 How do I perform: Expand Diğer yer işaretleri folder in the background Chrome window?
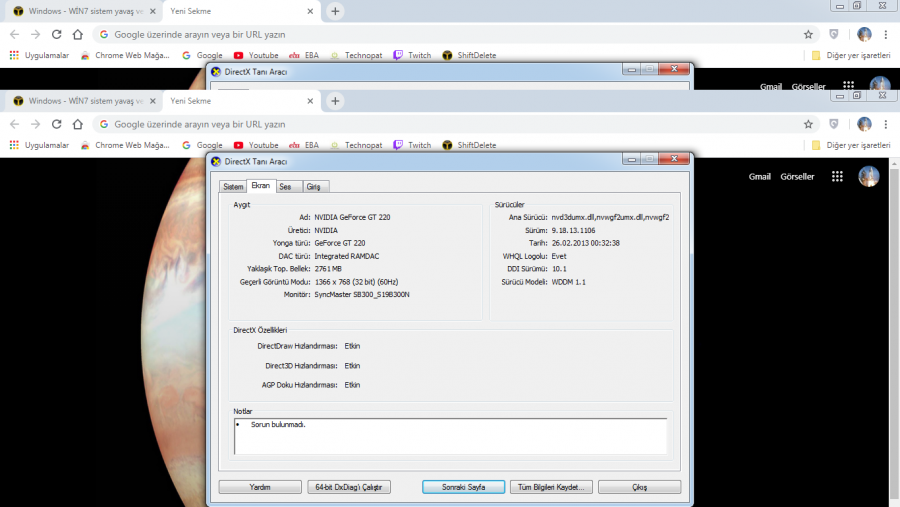click(x=851, y=55)
